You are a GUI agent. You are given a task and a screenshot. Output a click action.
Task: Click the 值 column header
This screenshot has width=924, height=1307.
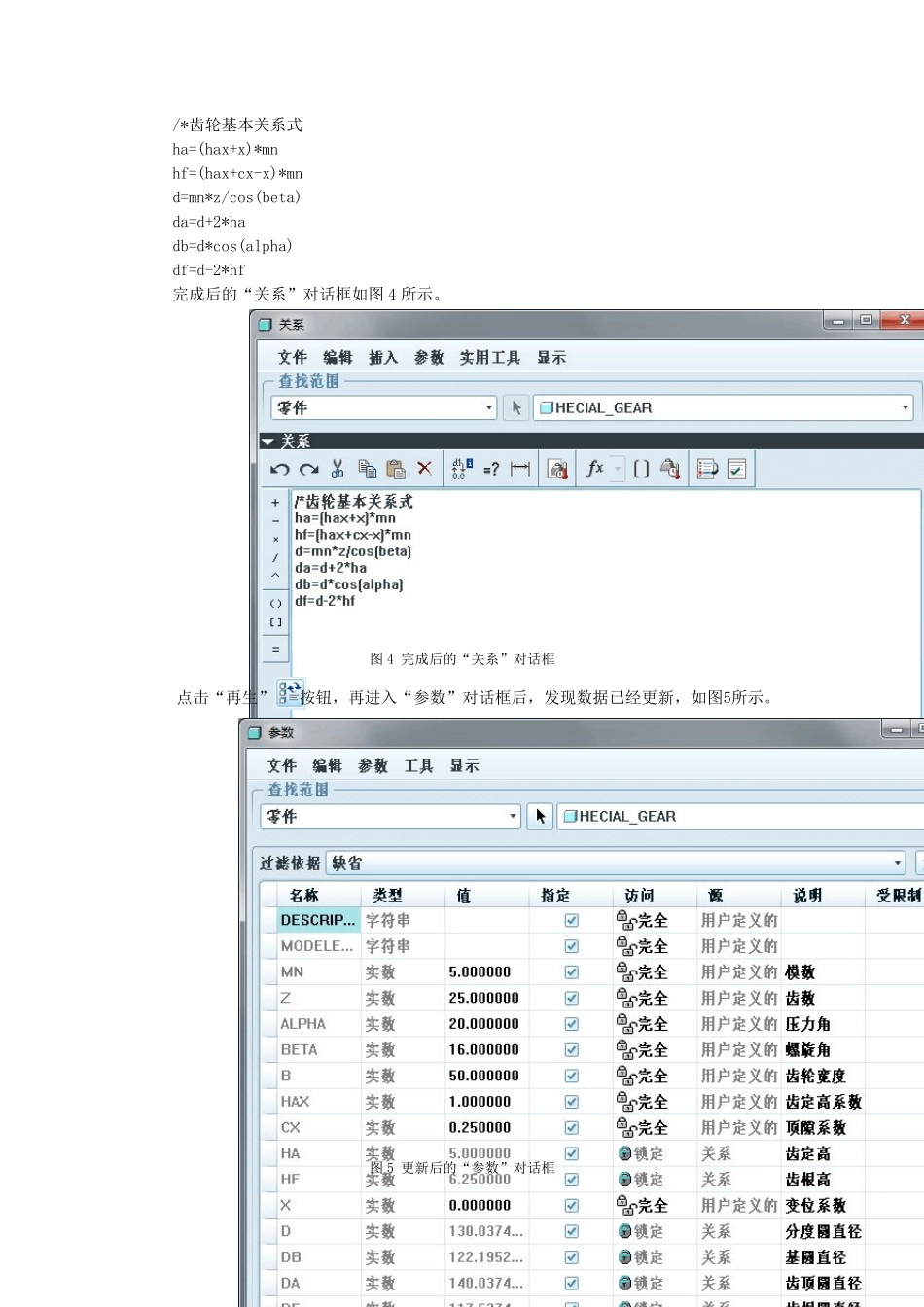tap(486, 895)
